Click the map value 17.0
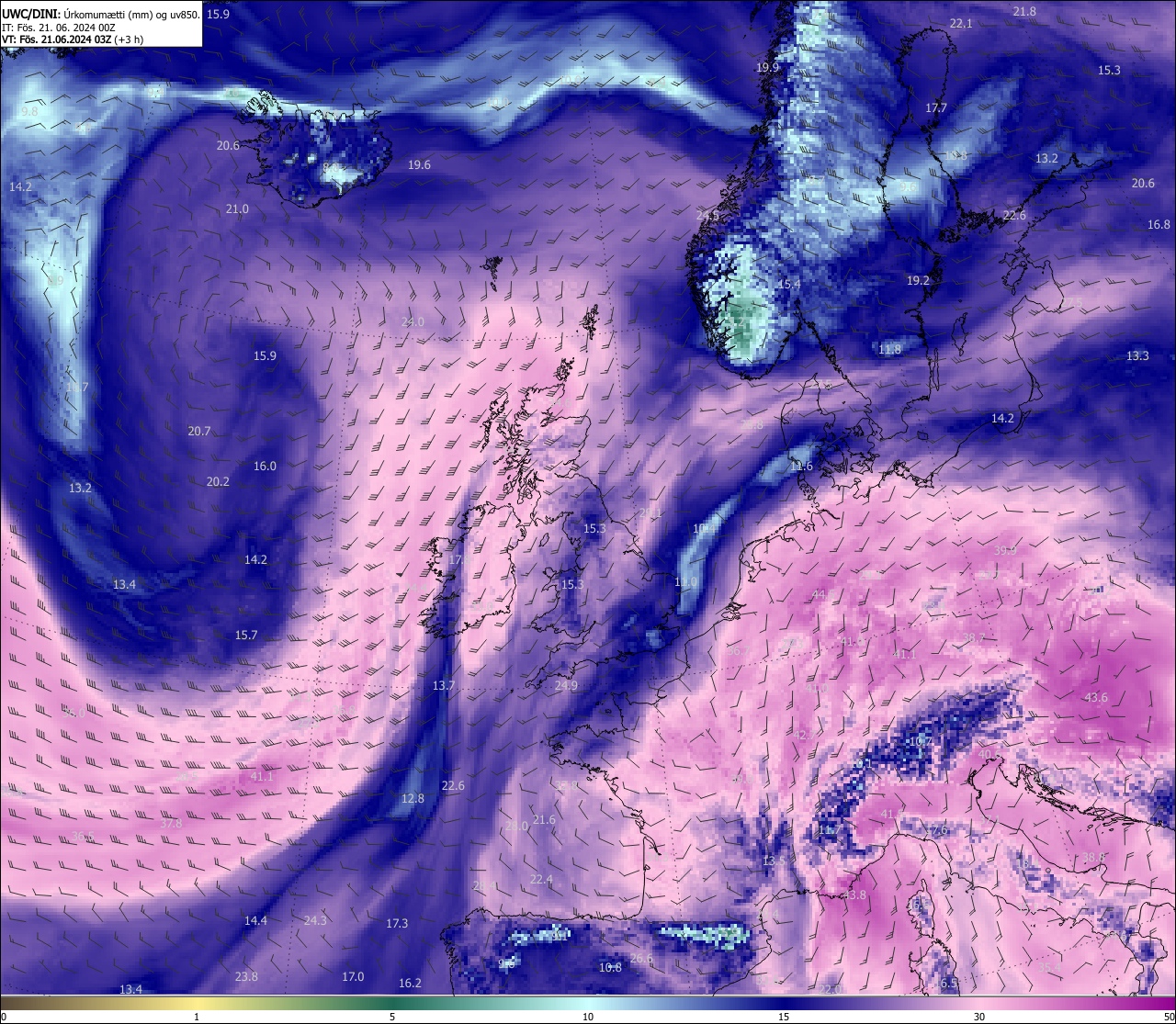The width and height of the screenshot is (1176, 1024). tap(353, 977)
